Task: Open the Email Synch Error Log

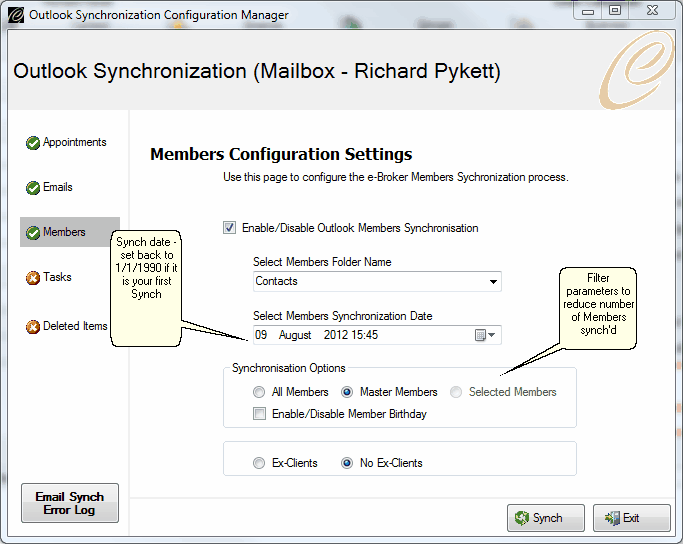Action: [x=70, y=503]
